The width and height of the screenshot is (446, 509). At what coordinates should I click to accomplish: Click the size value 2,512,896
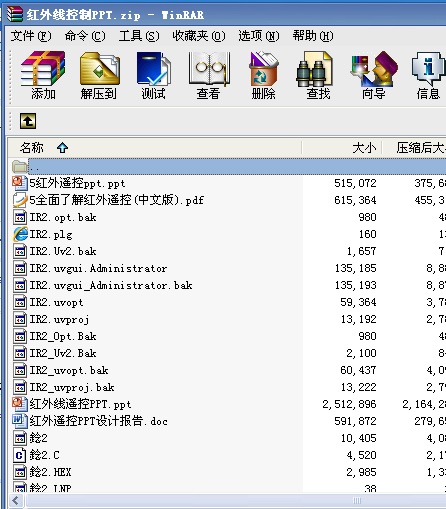(x=349, y=404)
